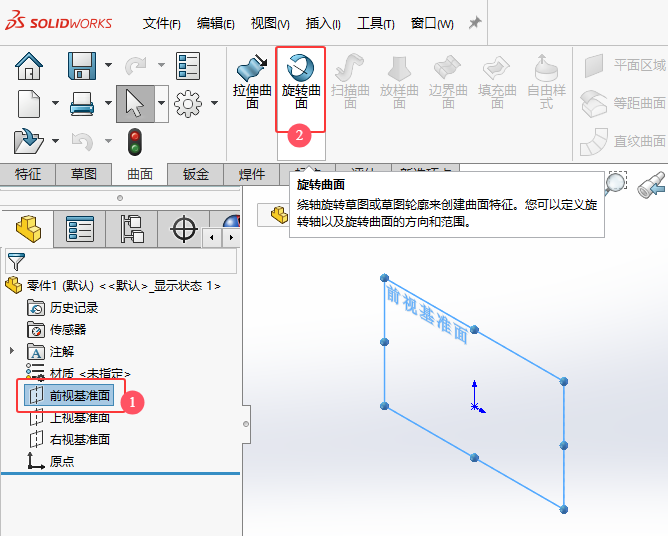Open File Properties list icon
Image resolution: width=668 pixels, height=536 pixels.
pyautogui.click(x=188, y=66)
